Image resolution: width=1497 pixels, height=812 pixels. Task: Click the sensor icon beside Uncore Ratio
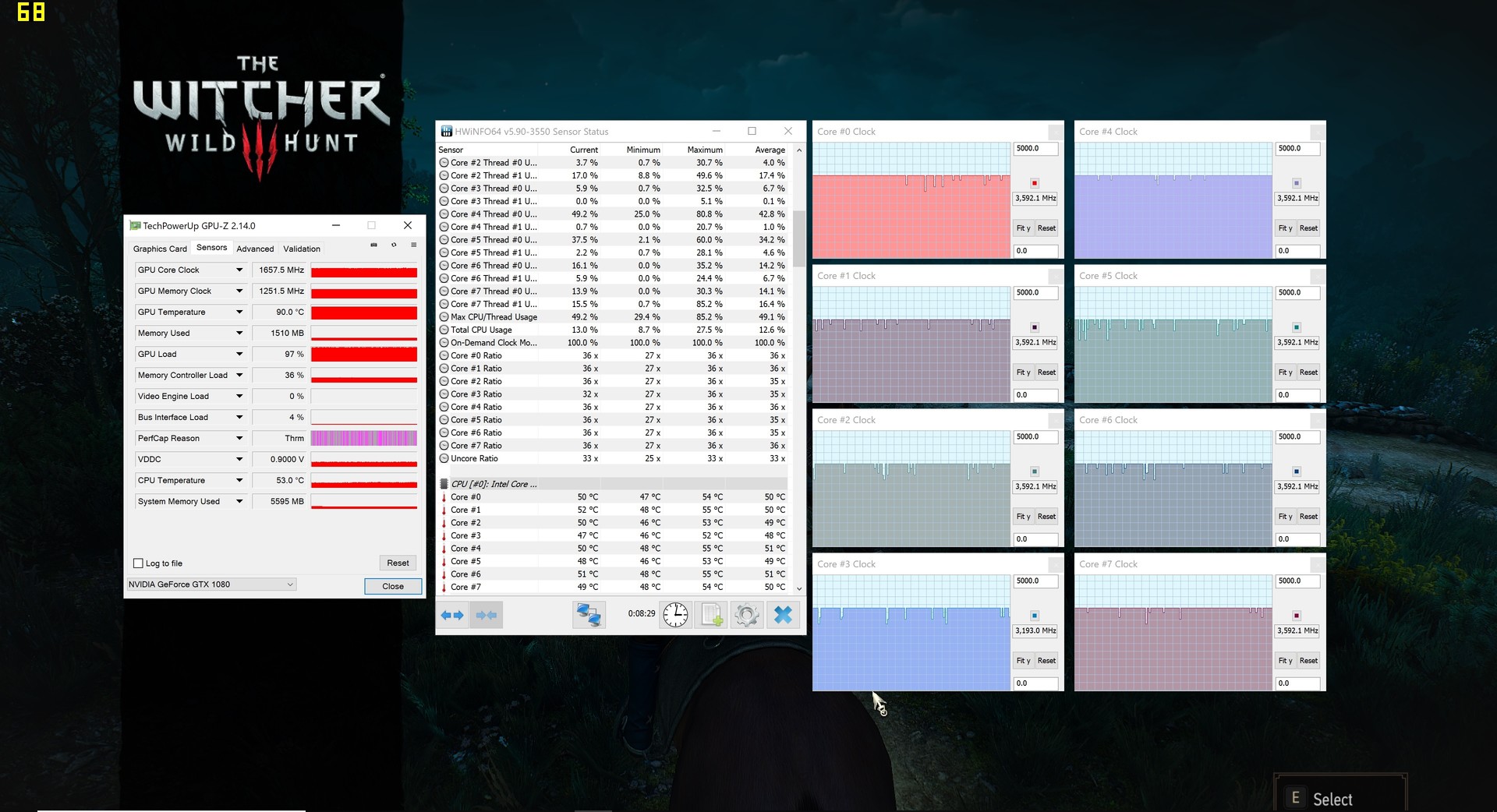444,458
